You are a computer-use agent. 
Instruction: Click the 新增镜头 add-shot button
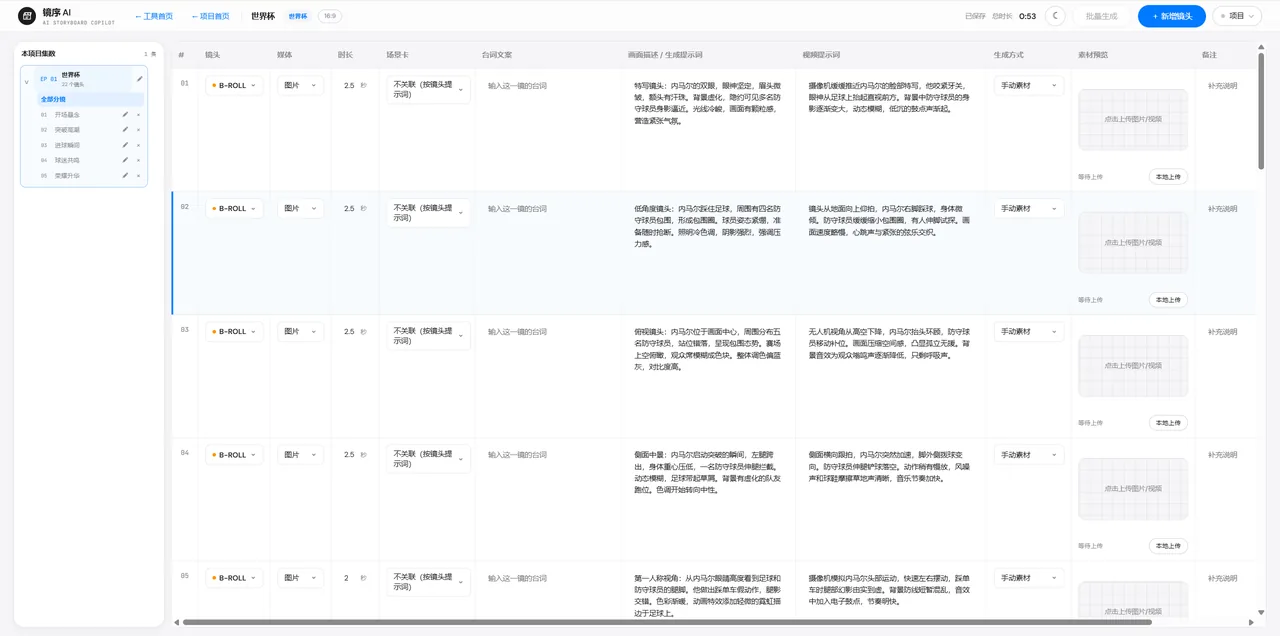click(1171, 16)
